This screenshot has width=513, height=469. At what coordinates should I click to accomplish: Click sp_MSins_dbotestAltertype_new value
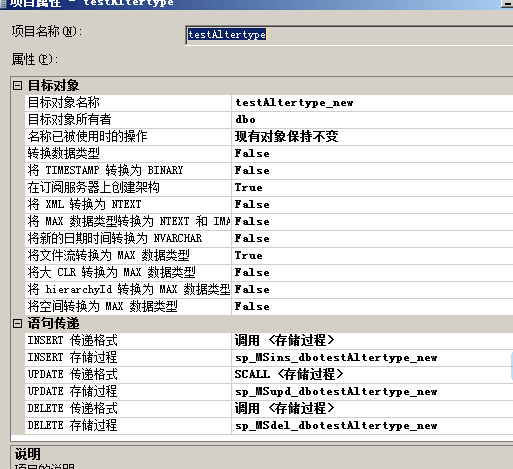[373, 358]
